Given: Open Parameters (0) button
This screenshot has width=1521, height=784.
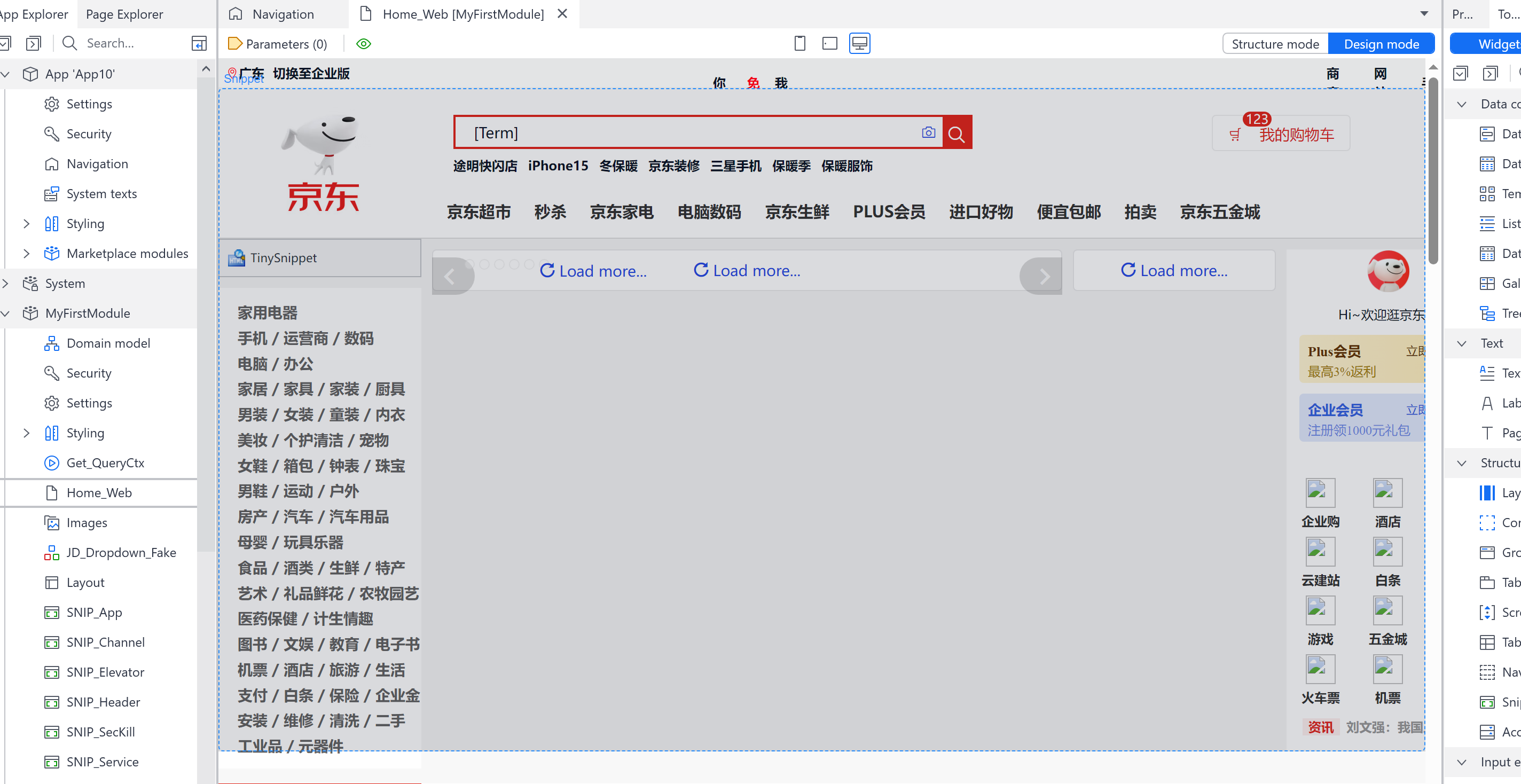Looking at the screenshot, I should pyautogui.click(x=278, y=44).
